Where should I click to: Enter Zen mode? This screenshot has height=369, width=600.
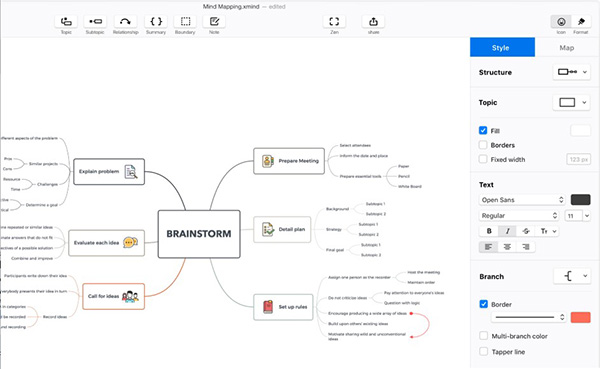[334, 21]
